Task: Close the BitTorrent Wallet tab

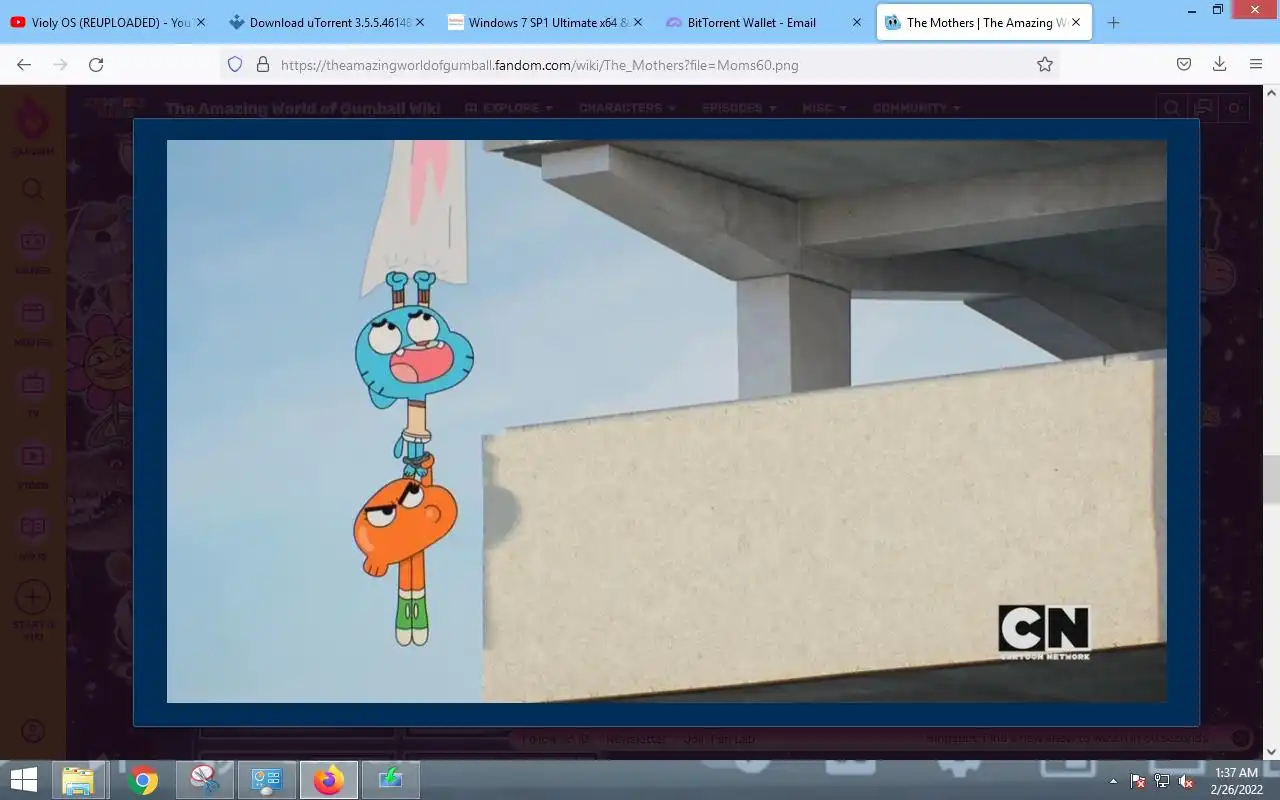Action: [857, 22]
